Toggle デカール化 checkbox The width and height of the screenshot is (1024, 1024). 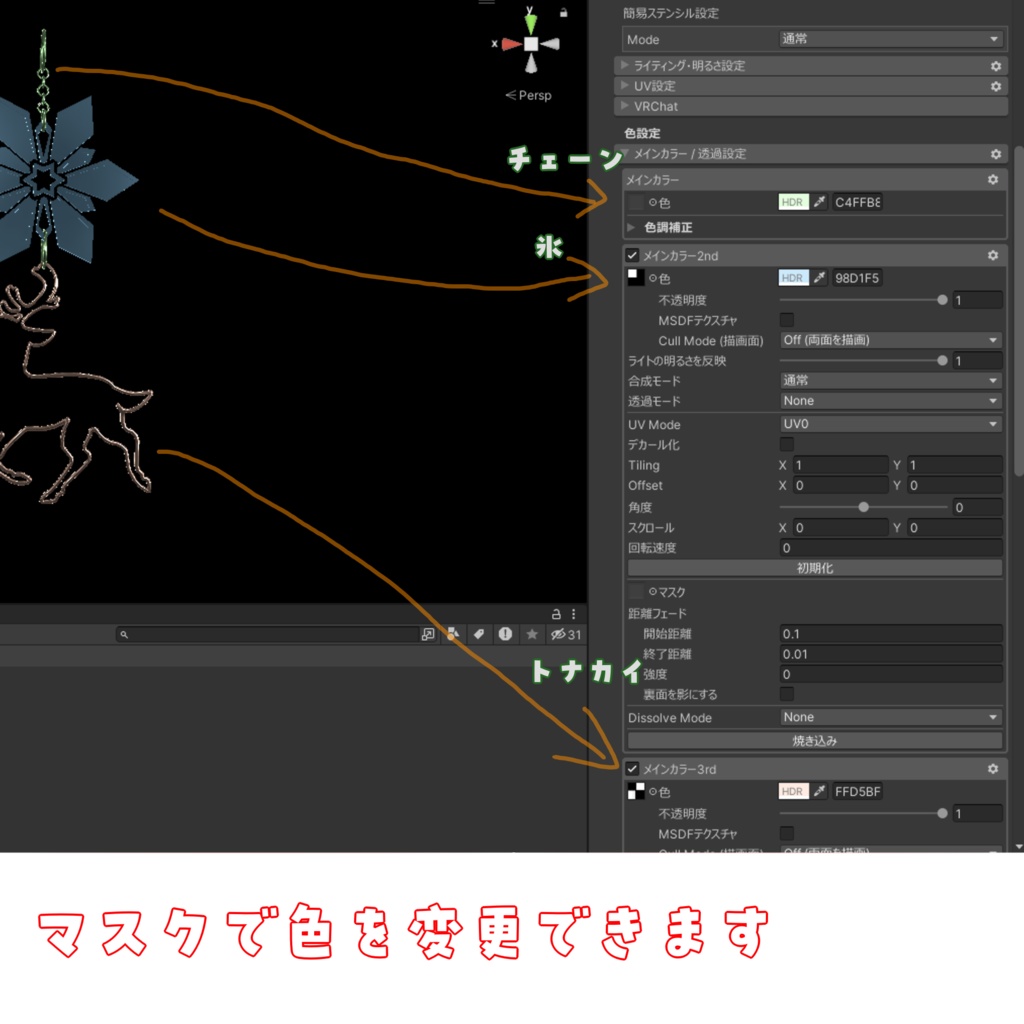[x=787, y=444]
